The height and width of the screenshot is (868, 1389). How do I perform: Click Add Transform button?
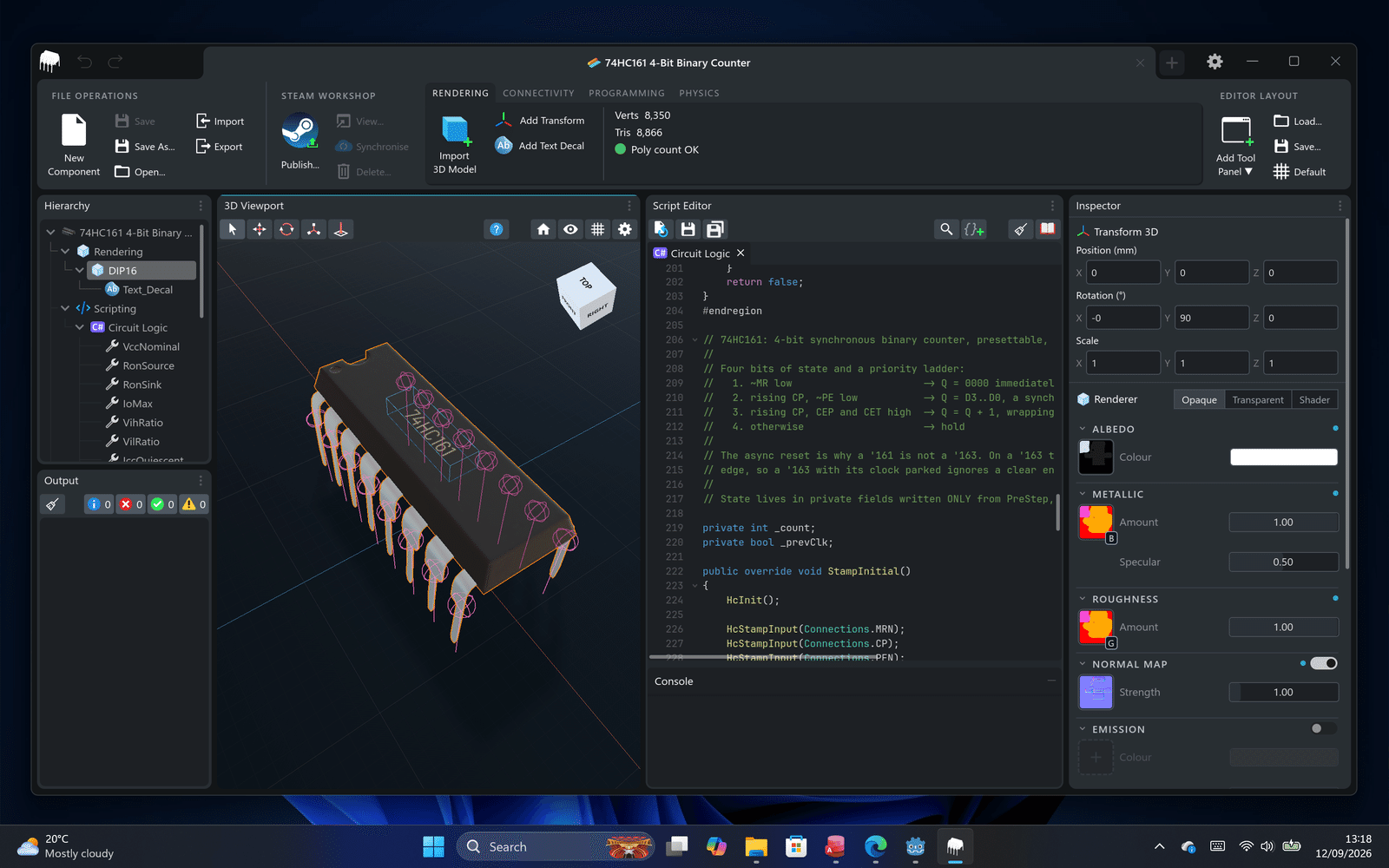(x=540, y=121)
